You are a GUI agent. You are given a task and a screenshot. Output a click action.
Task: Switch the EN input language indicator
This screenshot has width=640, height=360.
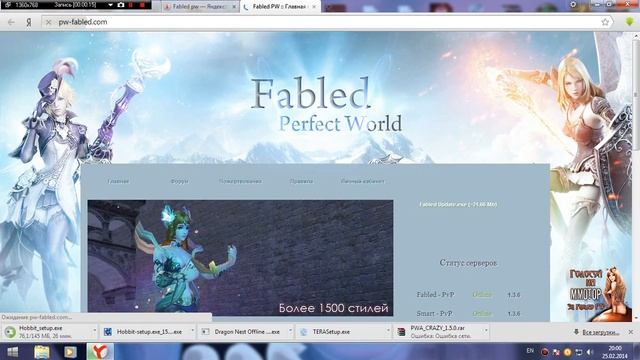tap(530, 351)
